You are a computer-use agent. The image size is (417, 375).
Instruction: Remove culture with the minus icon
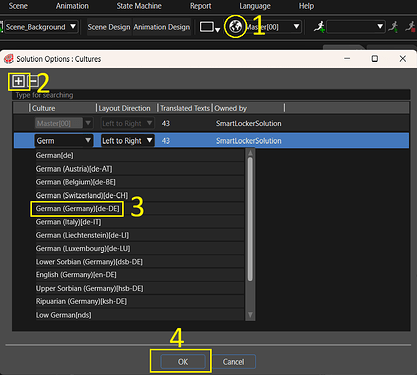click(33, 81)
